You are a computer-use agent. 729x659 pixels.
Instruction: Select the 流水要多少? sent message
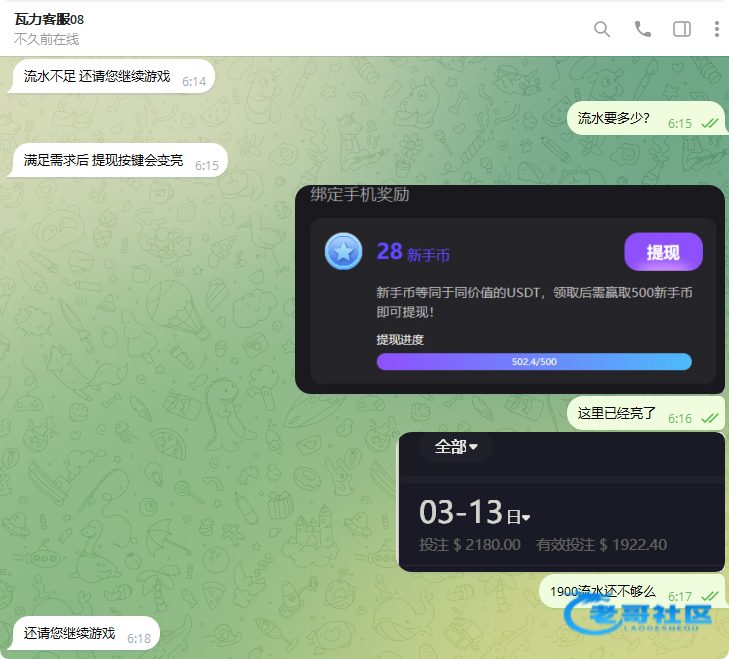(614, 119)
